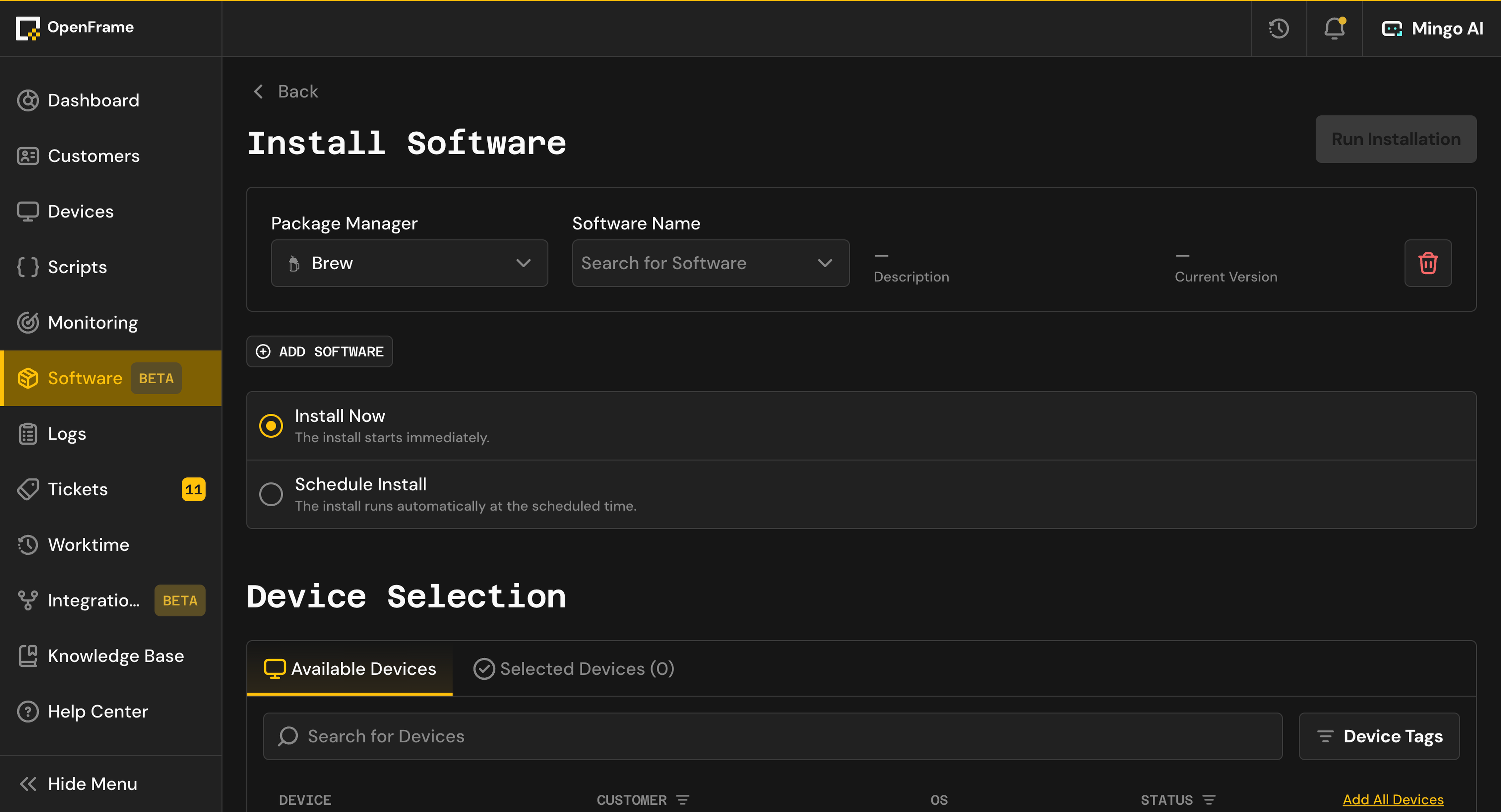Switch to Selected Devices (0) tab

click(574, 669)
